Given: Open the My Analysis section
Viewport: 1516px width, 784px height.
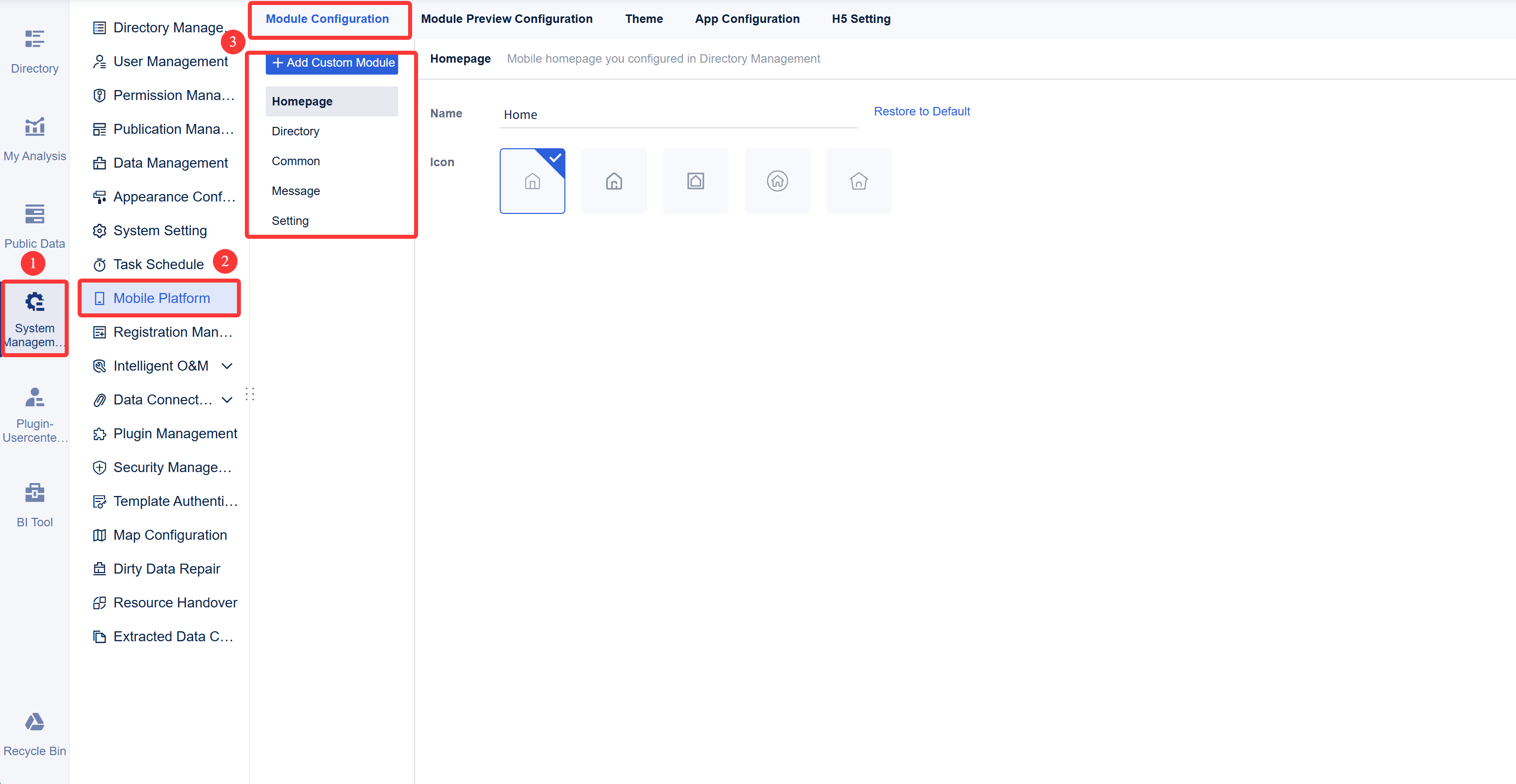Looking at the screenshot, I should click(35, 136).
